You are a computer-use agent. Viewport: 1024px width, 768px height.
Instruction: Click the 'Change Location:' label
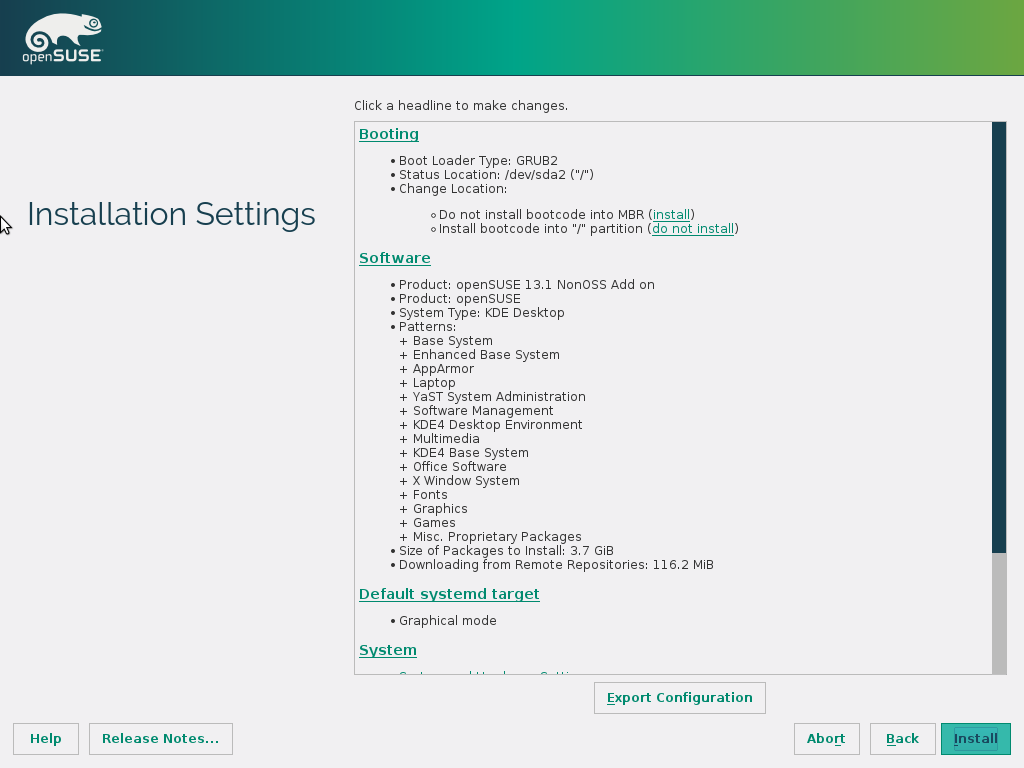click(453, 189)
